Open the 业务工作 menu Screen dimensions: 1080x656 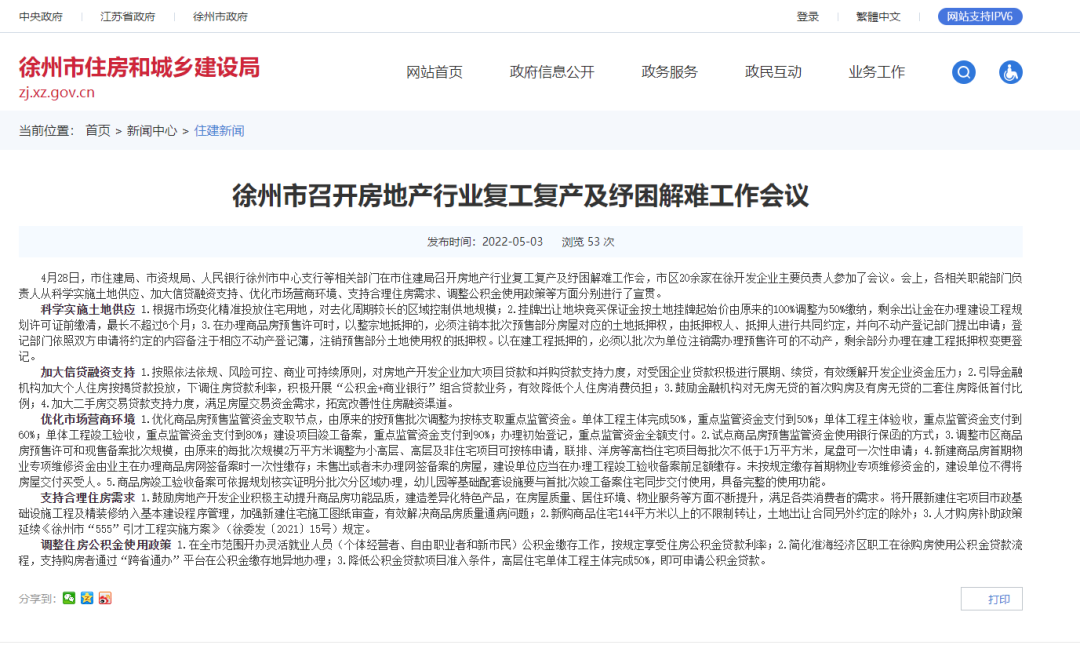pos(875,72)
